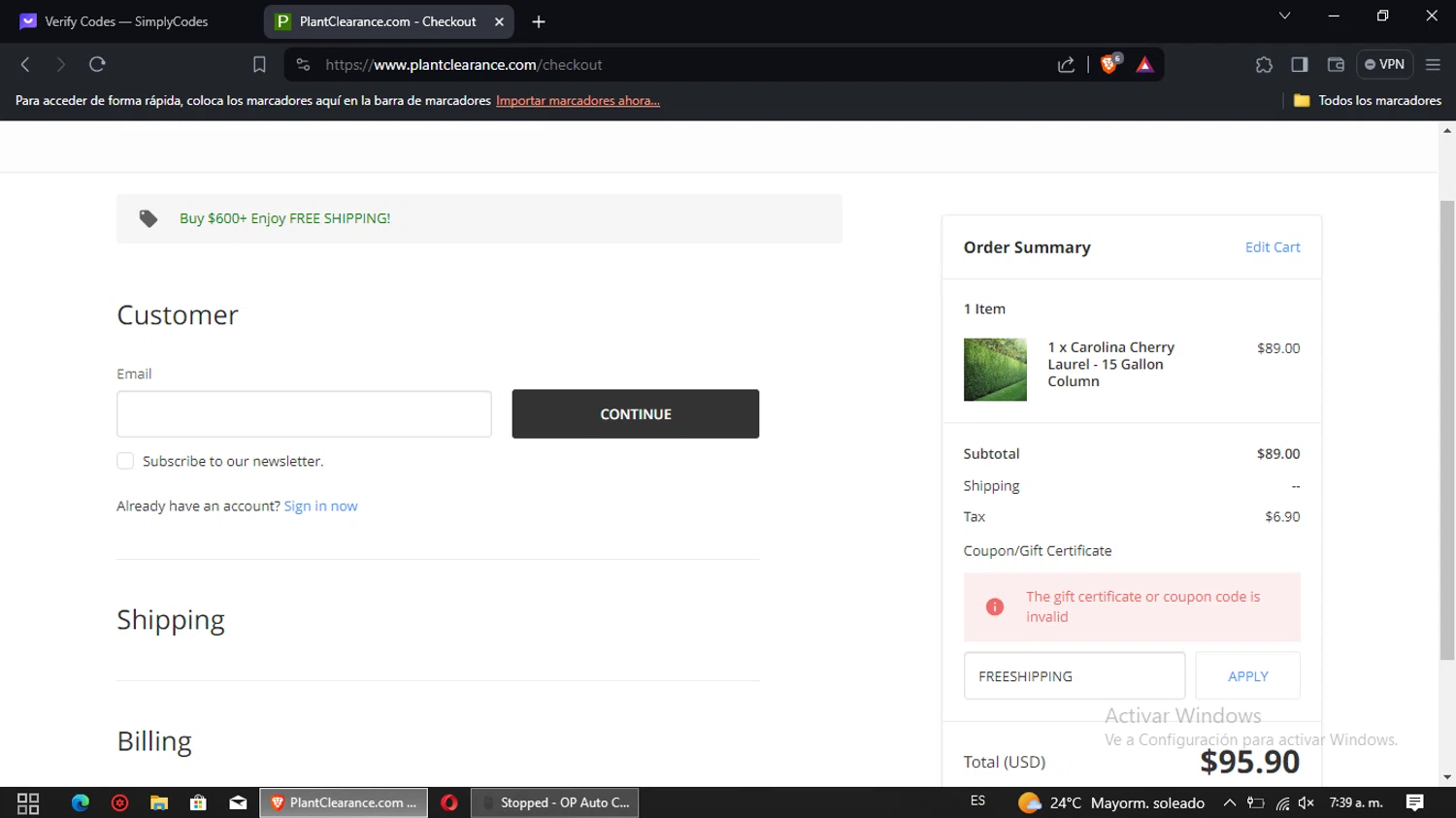Open Windows Task View icon
The image size is (1456, 818).
pyautogui.click(x=28, y=803)
